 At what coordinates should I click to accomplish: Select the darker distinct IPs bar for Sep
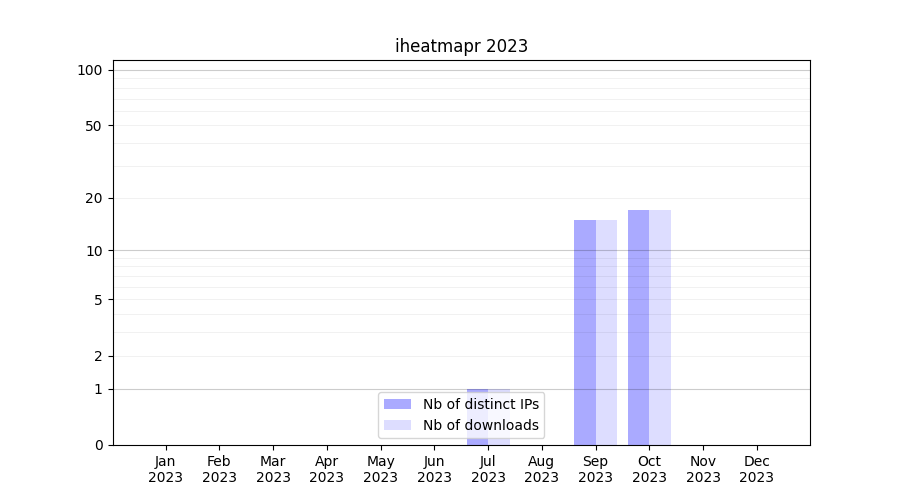coord(585,332)
